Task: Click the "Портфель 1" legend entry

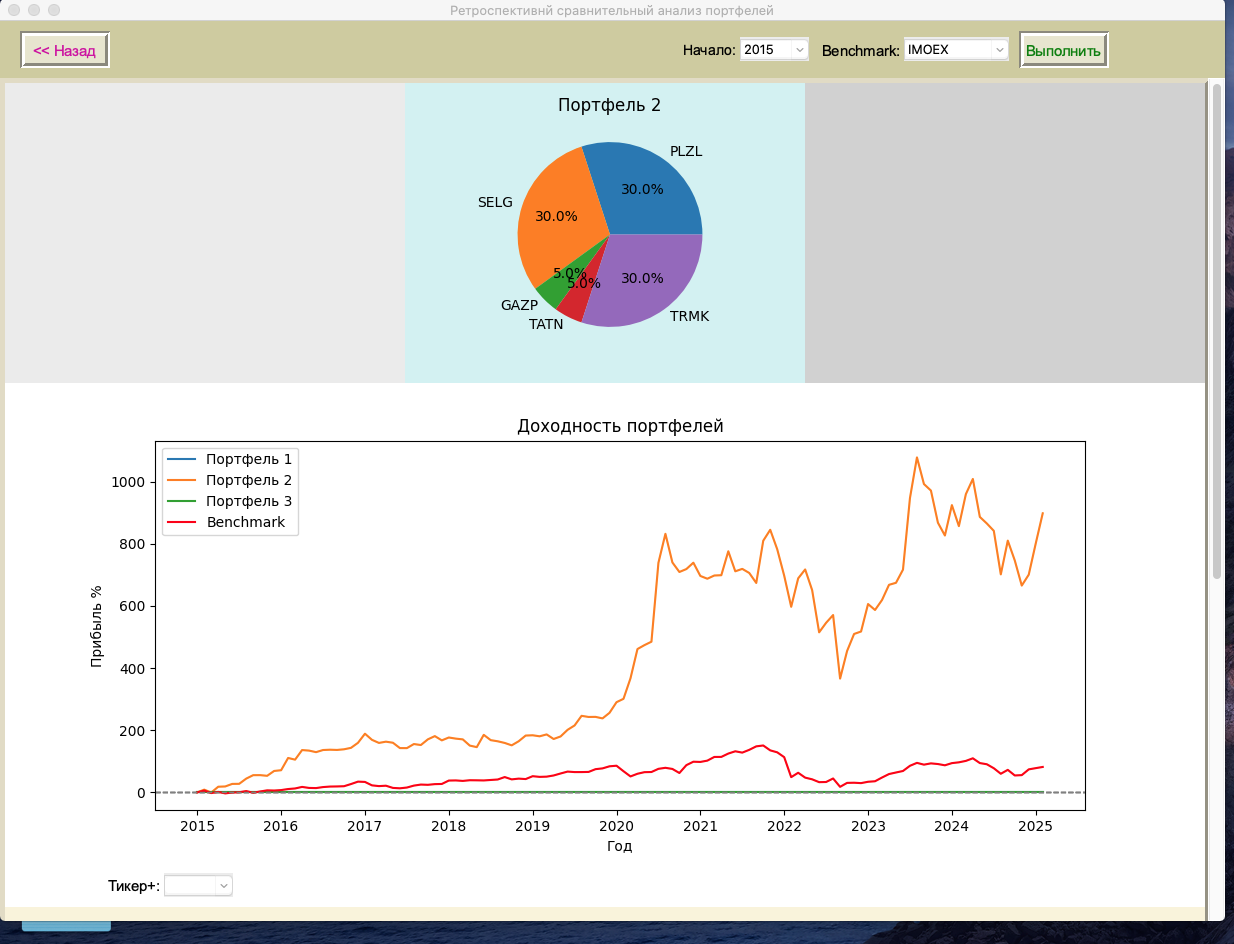Action: coord(248,459)
